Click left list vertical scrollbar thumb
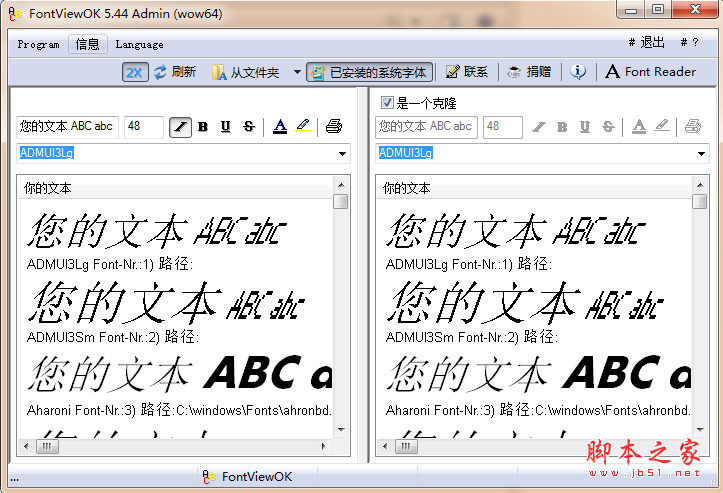The height and width of the screenshot is (493, 723). coord(341,202)
